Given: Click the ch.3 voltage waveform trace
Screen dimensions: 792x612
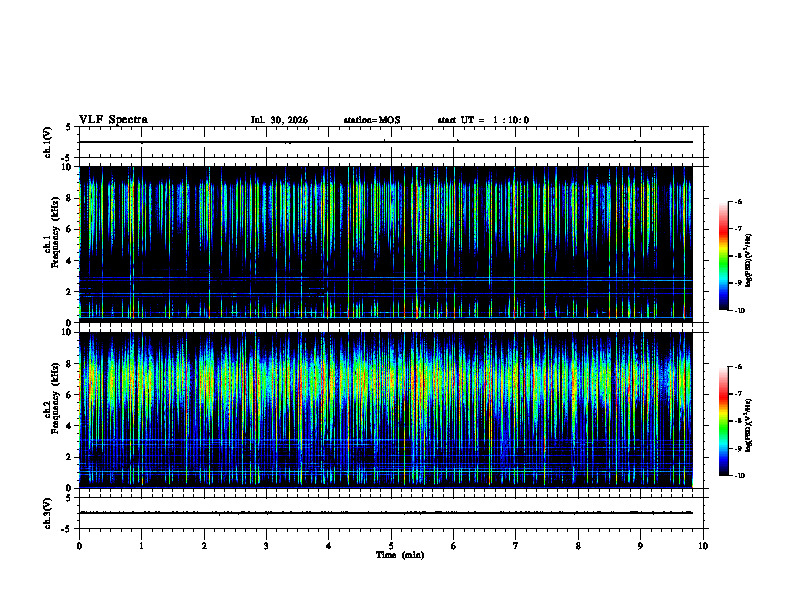Looking at the screenshot, I should pos(386,513).
